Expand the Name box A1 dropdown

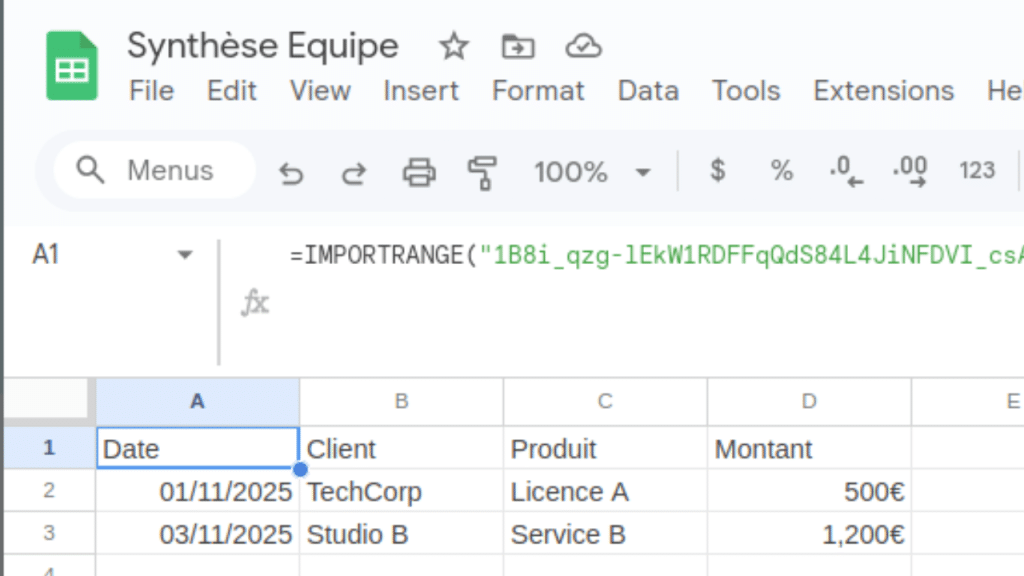(x=185, y=255)
